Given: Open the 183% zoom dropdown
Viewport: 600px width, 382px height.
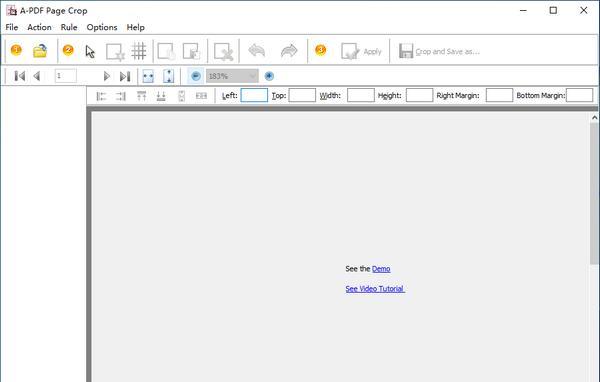Looking at the screenshot, I should point(232,76).
